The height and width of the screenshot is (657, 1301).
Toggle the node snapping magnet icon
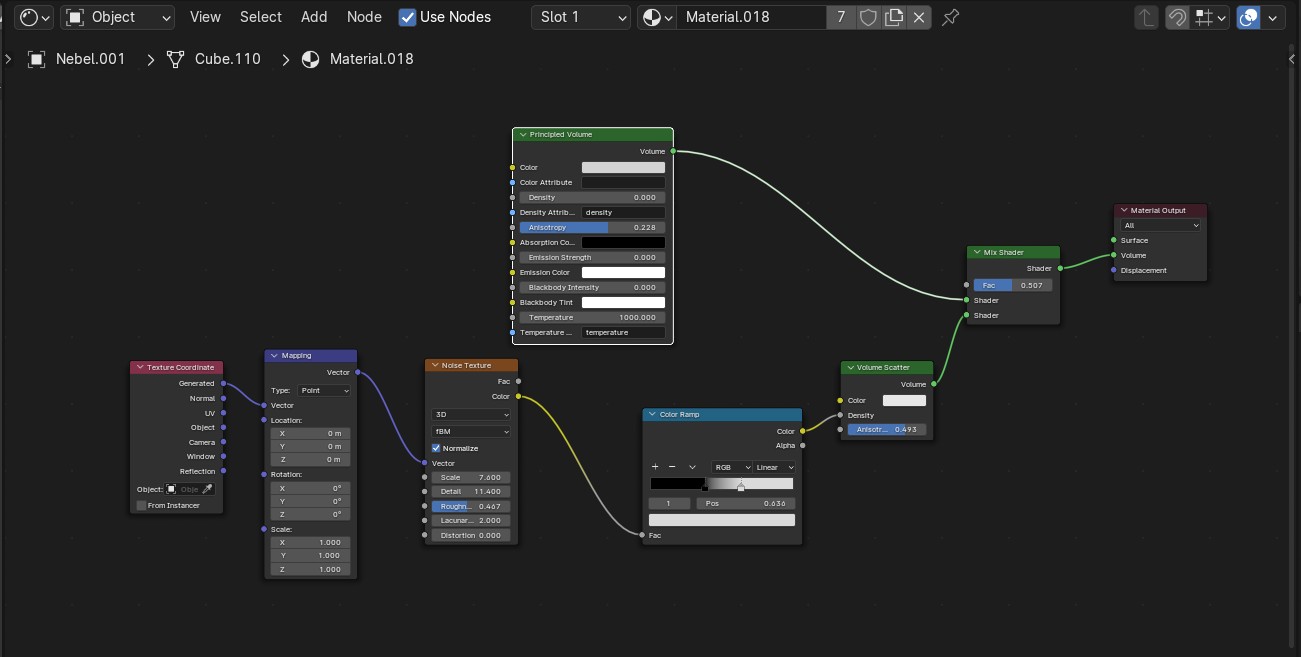(x=1178, y=17)
